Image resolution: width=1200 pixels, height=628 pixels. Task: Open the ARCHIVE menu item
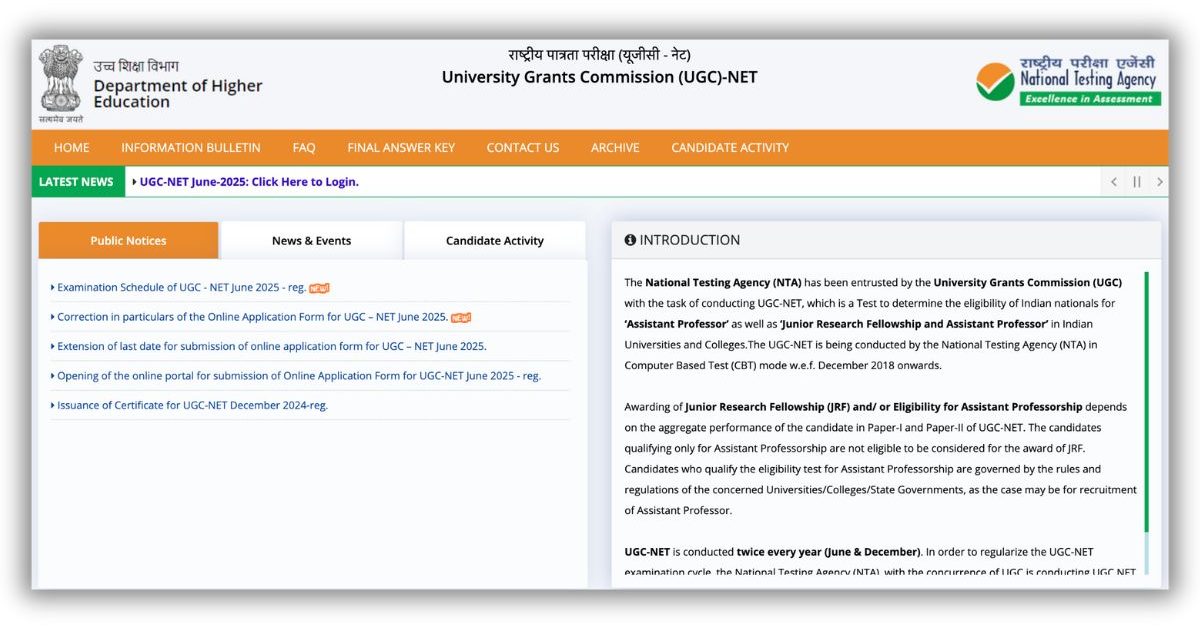615,147
